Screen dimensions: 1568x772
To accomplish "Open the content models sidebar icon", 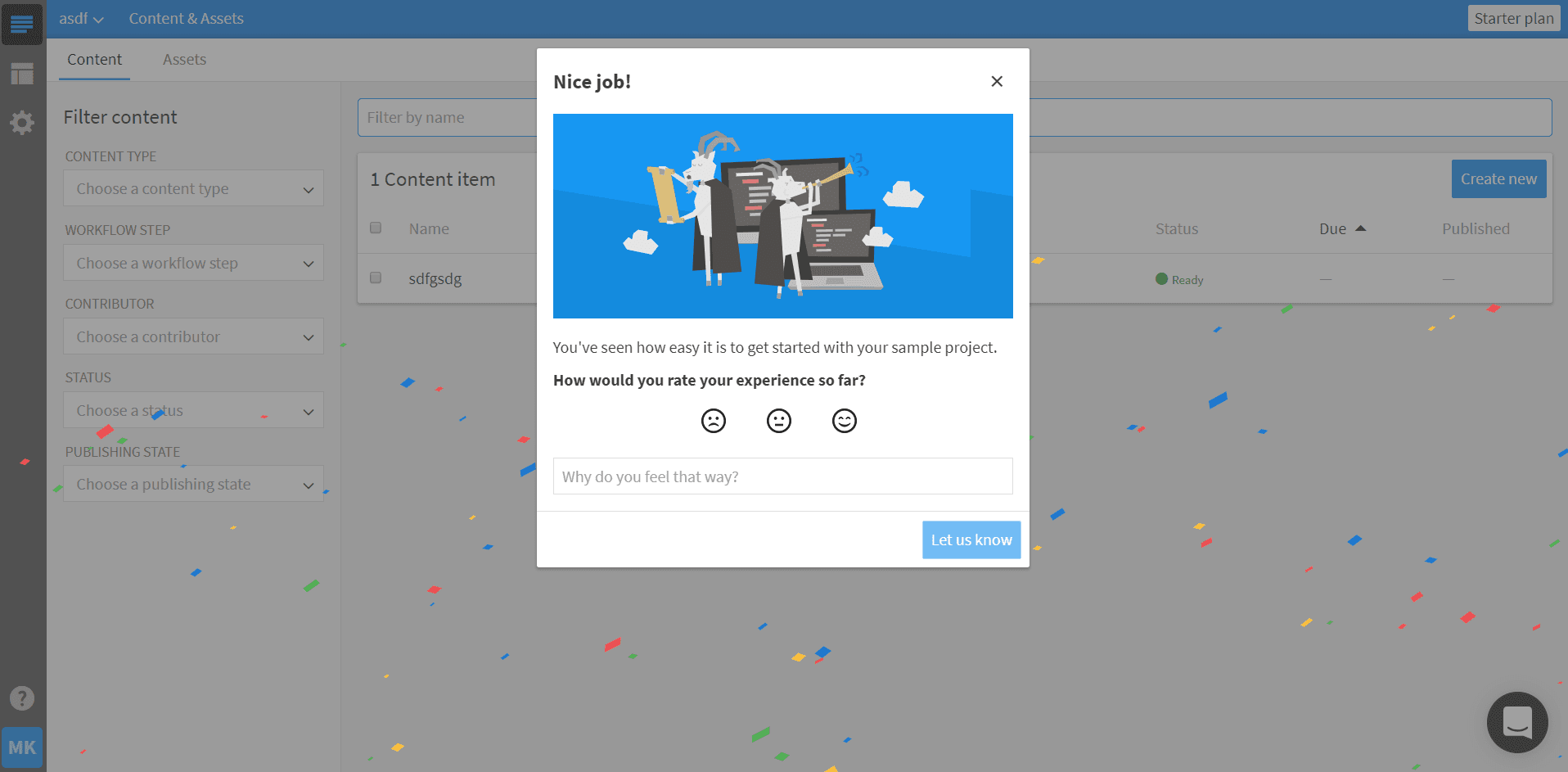I will click(x=22, y=74).
